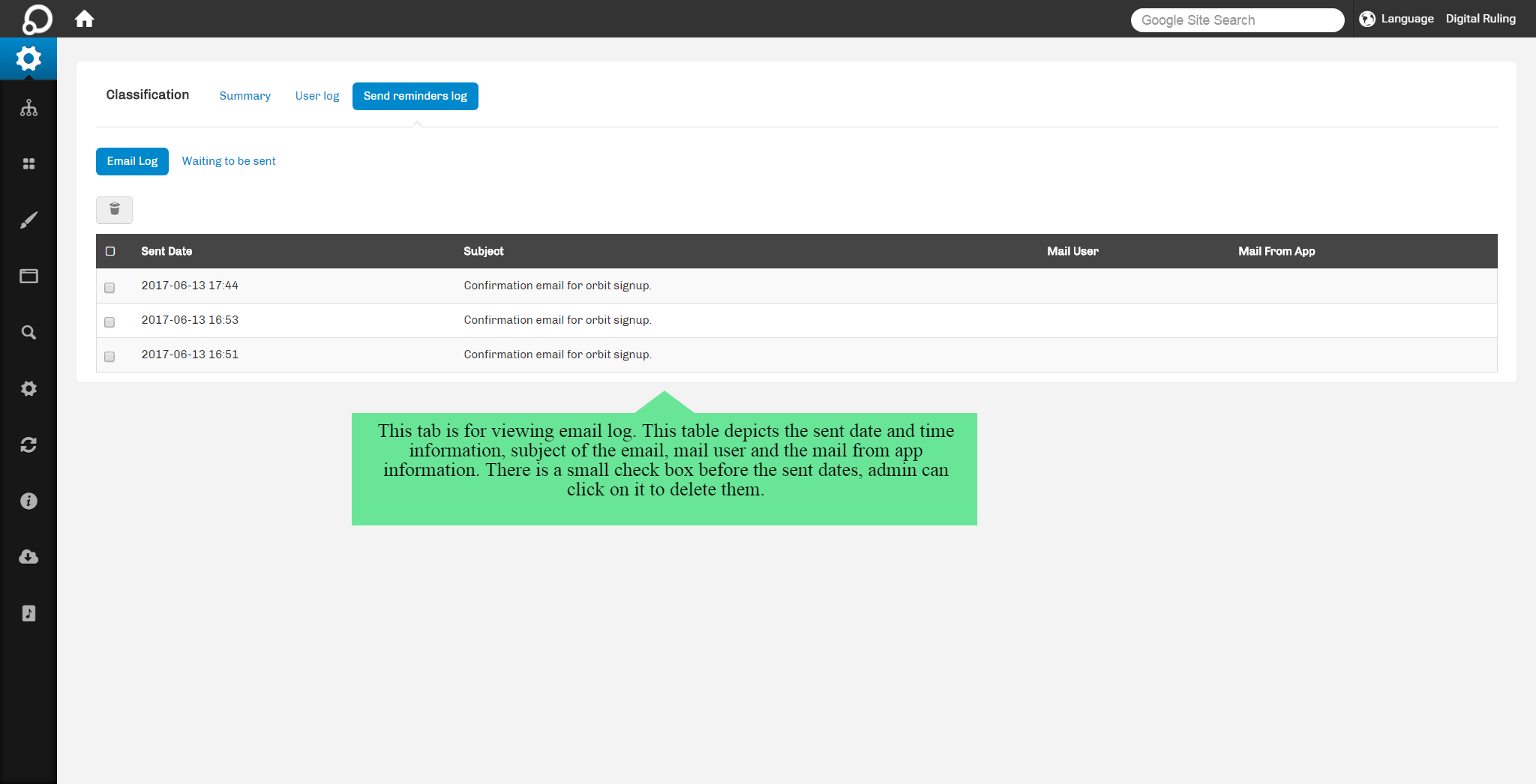The image size is (1536, 784).
Task: Check the box for 2017-06-13 16:51 email
Action: click(x=109, y=357)
